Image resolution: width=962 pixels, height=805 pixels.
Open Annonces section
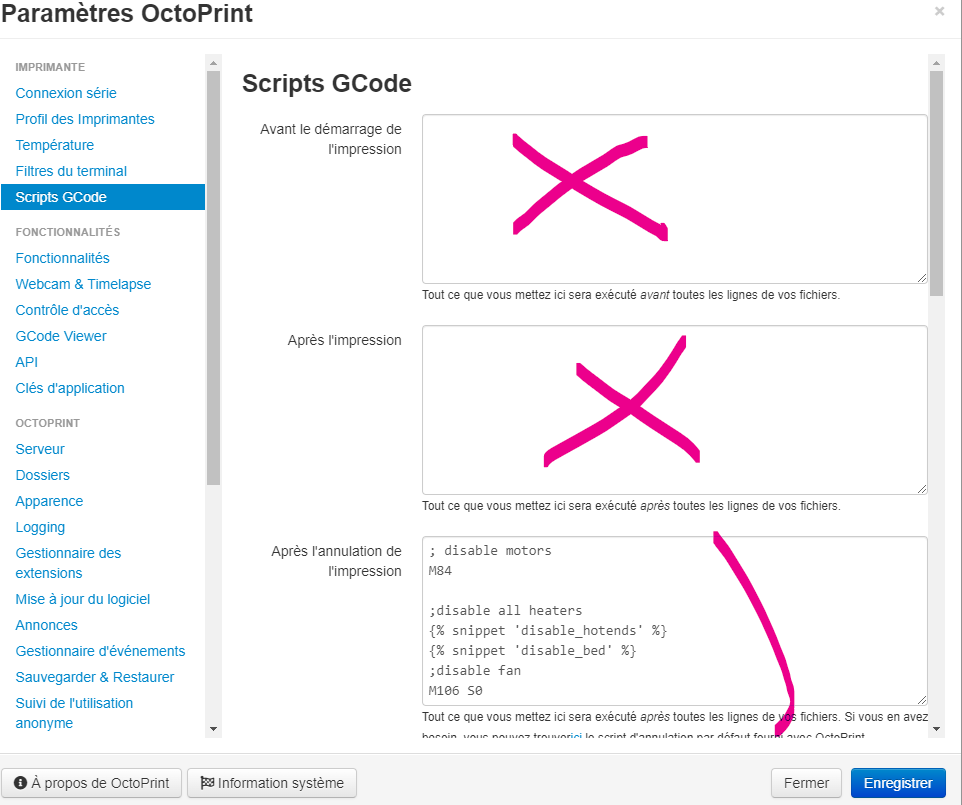click(47, 625)
